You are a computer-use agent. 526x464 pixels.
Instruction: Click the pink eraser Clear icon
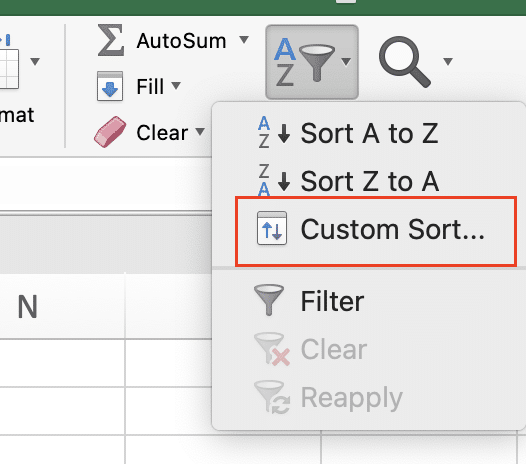pyautogui.click(x=110, y=132)
